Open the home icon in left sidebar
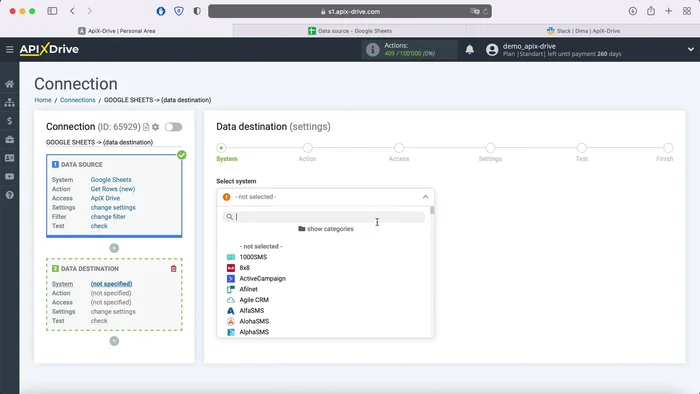The image size is (700, 394). click(9, 84)
